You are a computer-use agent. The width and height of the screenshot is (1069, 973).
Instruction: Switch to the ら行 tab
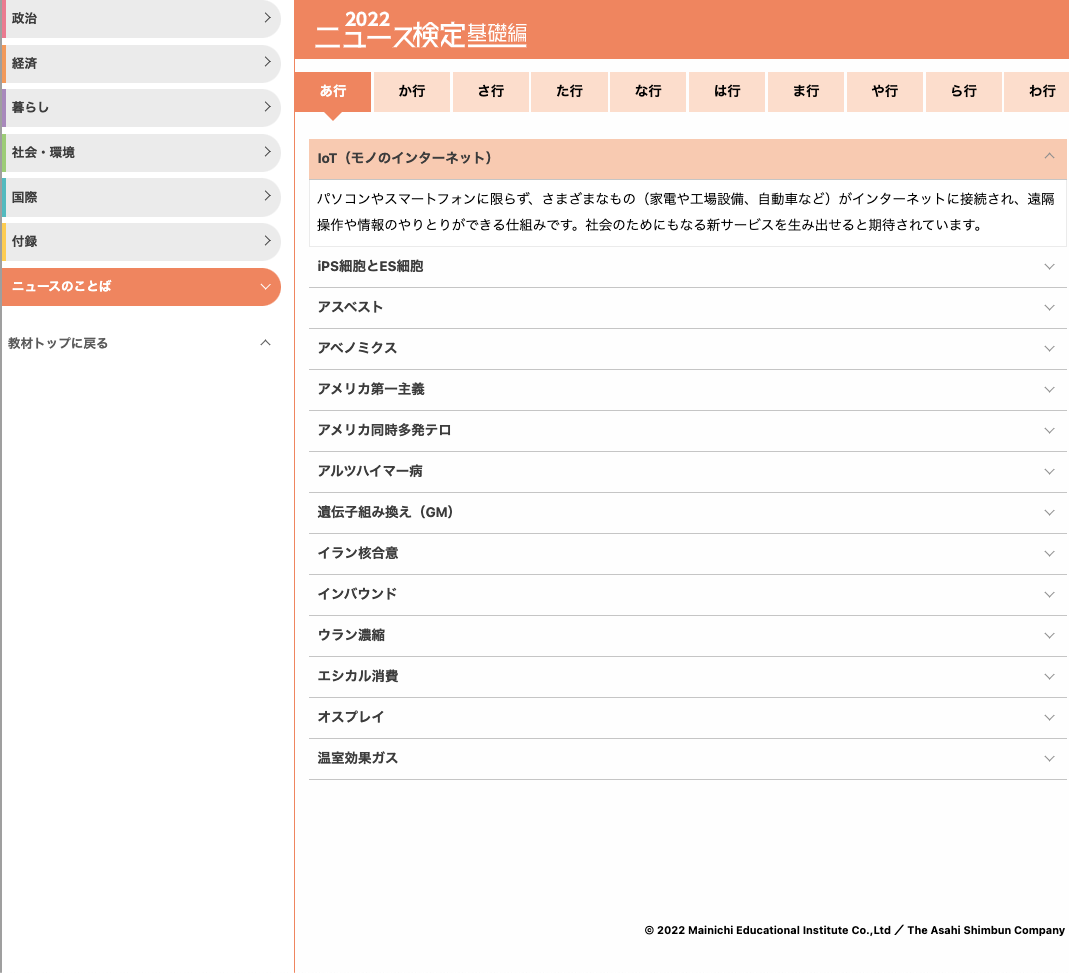[964, 91]
